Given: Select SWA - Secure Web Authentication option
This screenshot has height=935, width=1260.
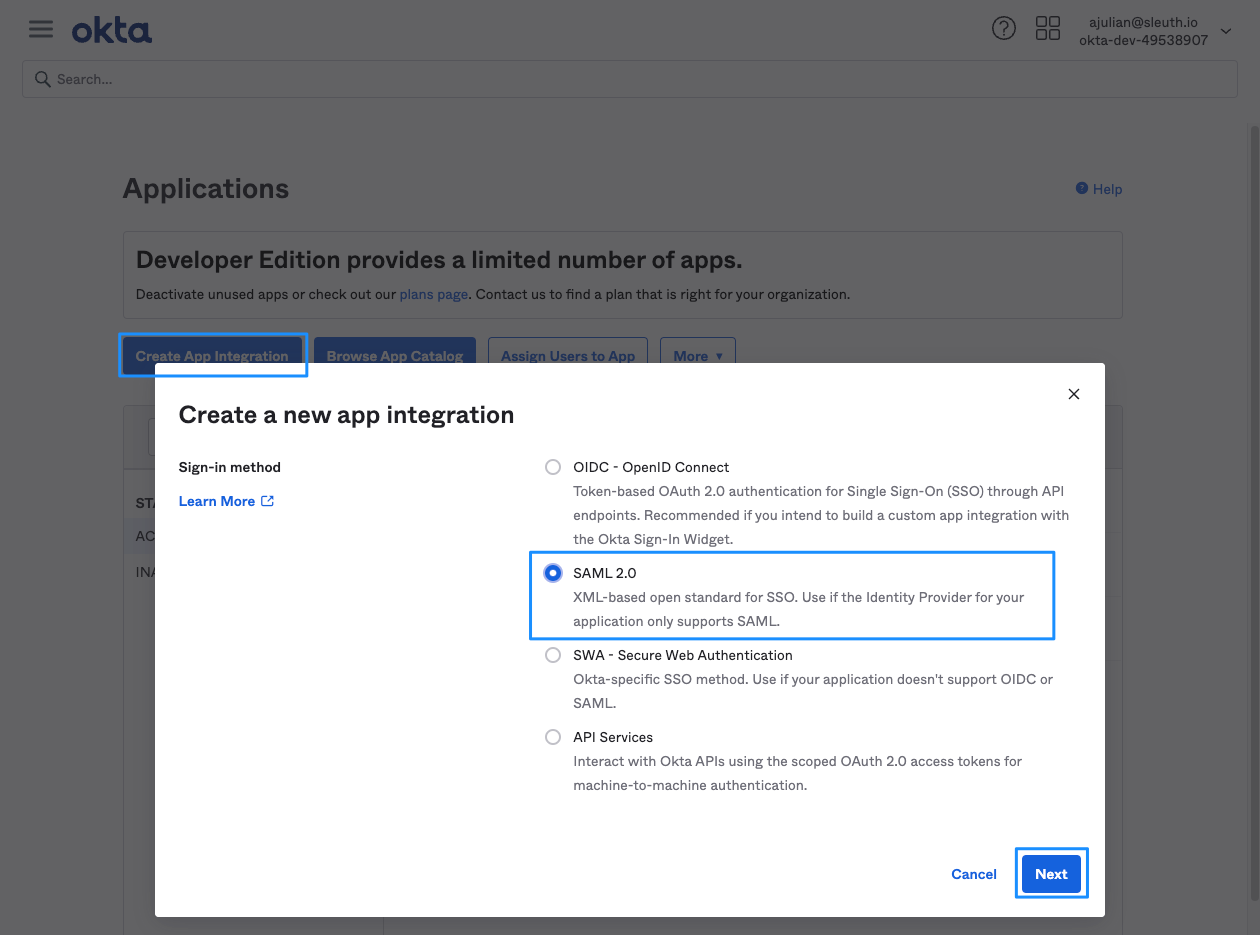Looking at the screenshot, I should [553, 655].
